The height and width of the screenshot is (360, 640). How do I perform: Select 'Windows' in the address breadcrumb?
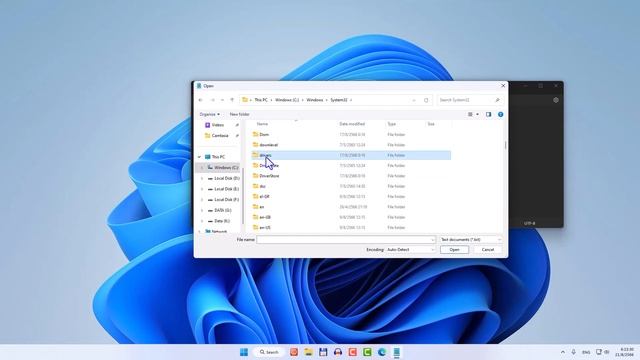pyautogui.click(x=315, y=100)
